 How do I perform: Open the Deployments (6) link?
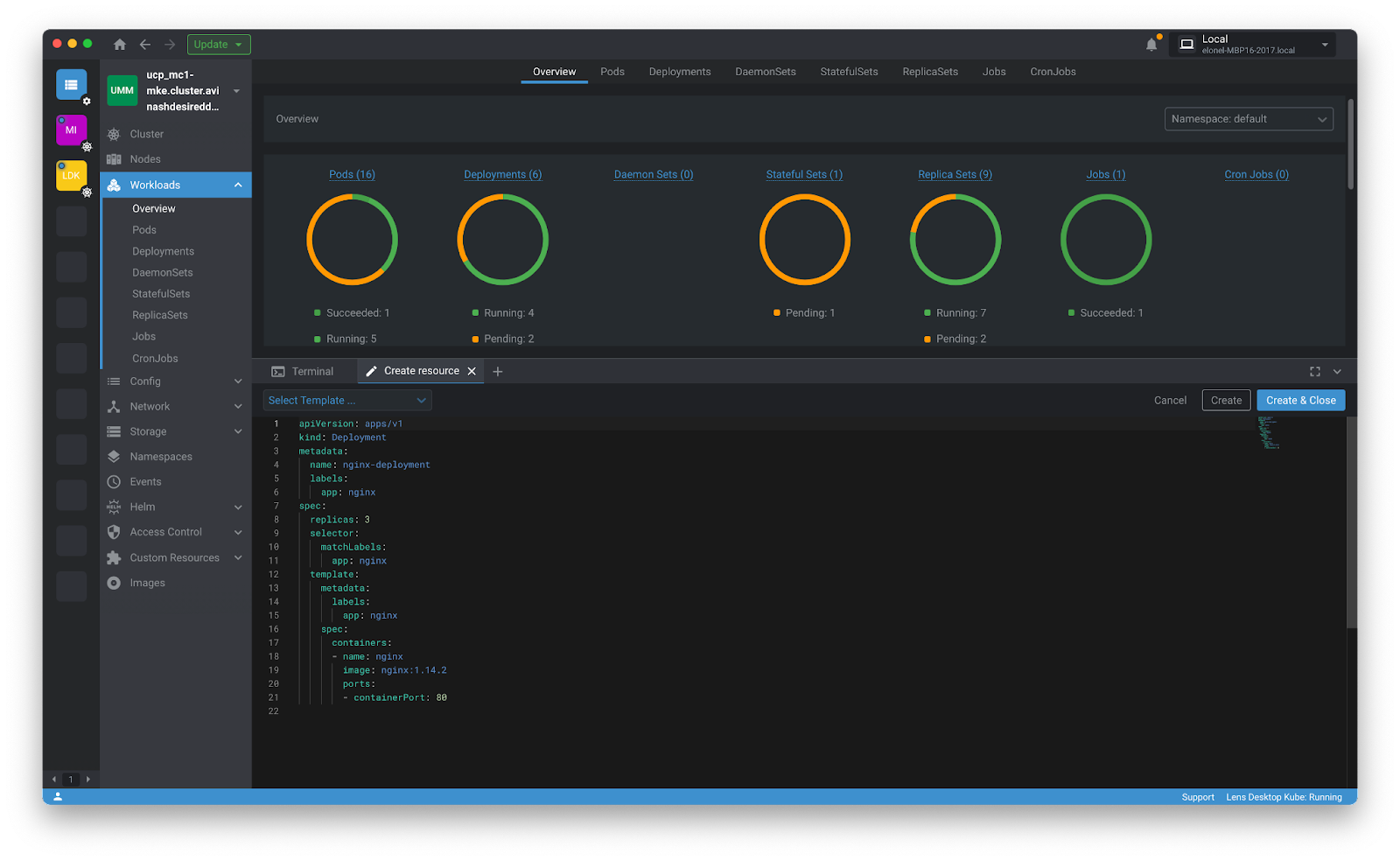pos(503,175)
